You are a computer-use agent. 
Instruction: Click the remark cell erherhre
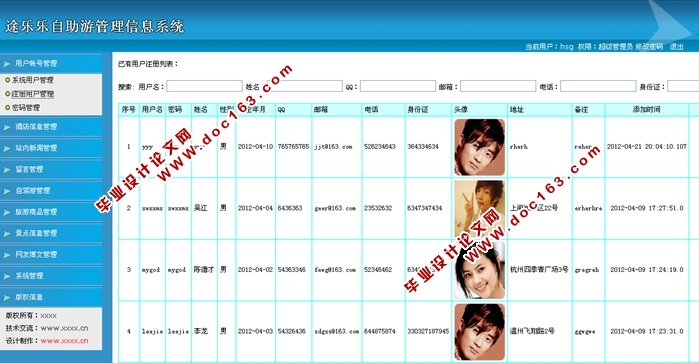coord(588,208)
